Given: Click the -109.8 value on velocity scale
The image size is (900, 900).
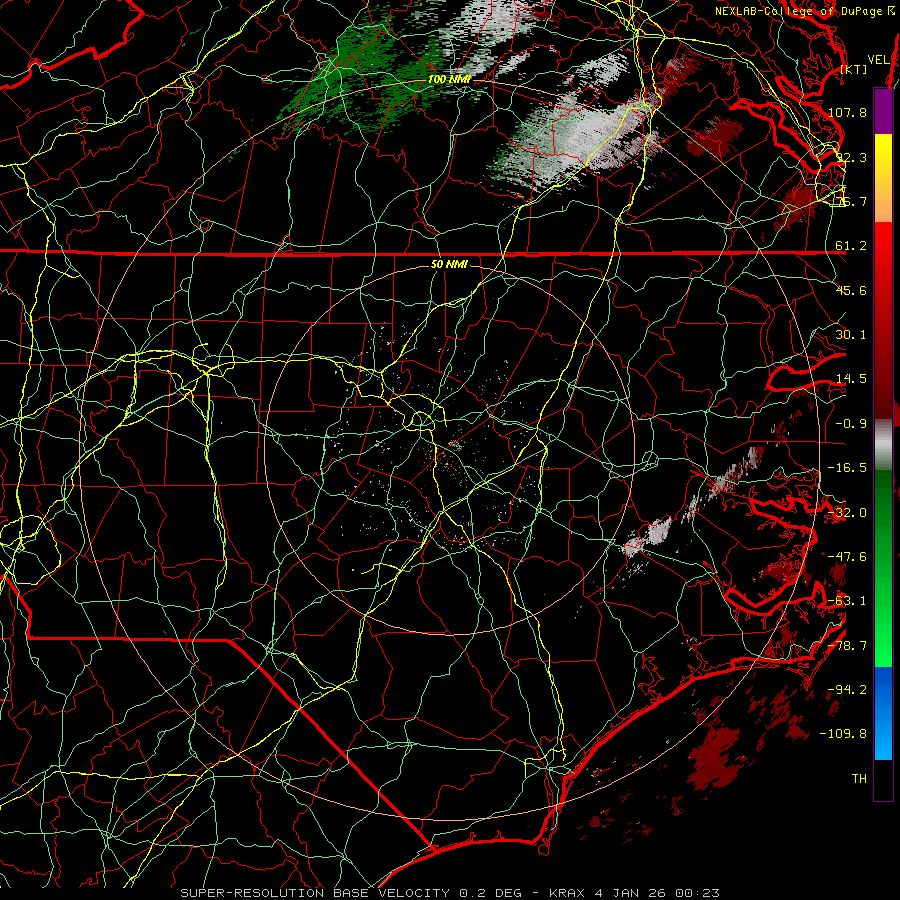Looking at the screenshot, I should 844,734.
